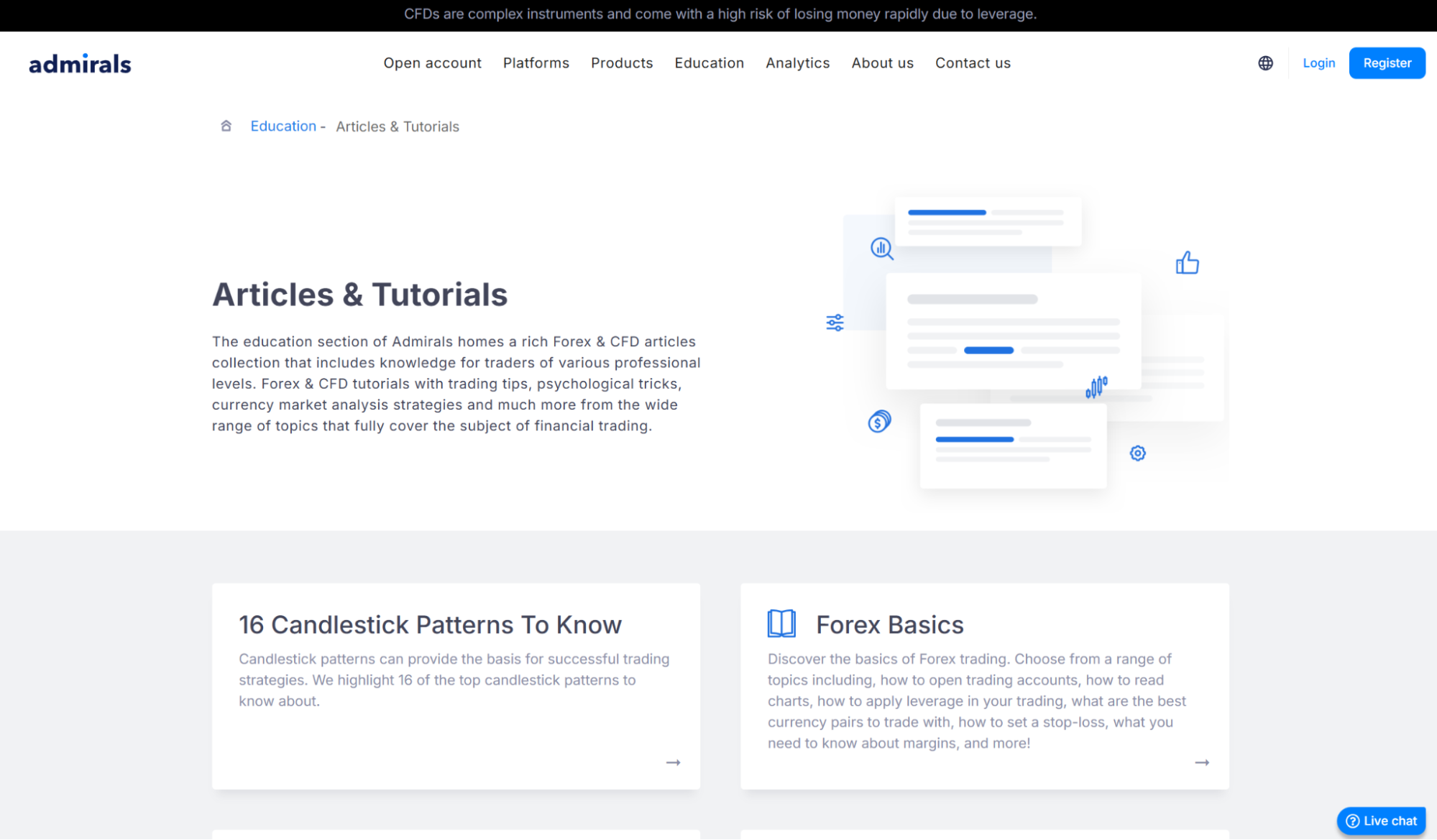Click the Login link
This screenshot has height=840, width=1437.
pyautogui.click(x=1318, y=63)
